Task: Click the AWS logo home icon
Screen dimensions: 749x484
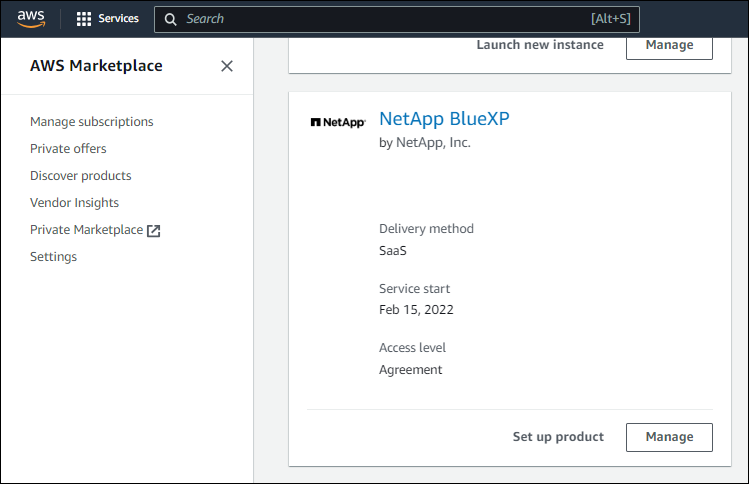Action: pos(31,19)
